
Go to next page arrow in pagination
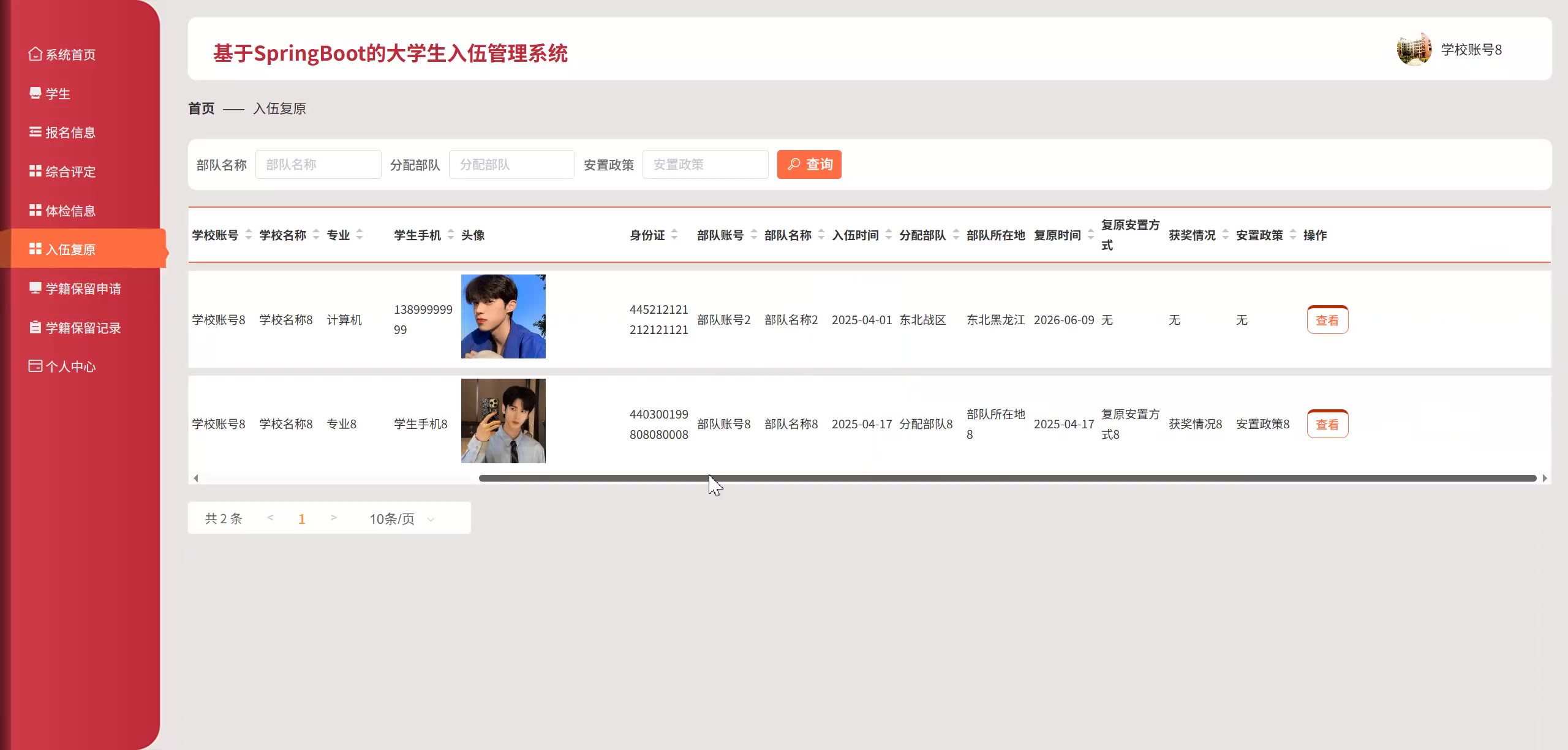click(x=334, y=518)
